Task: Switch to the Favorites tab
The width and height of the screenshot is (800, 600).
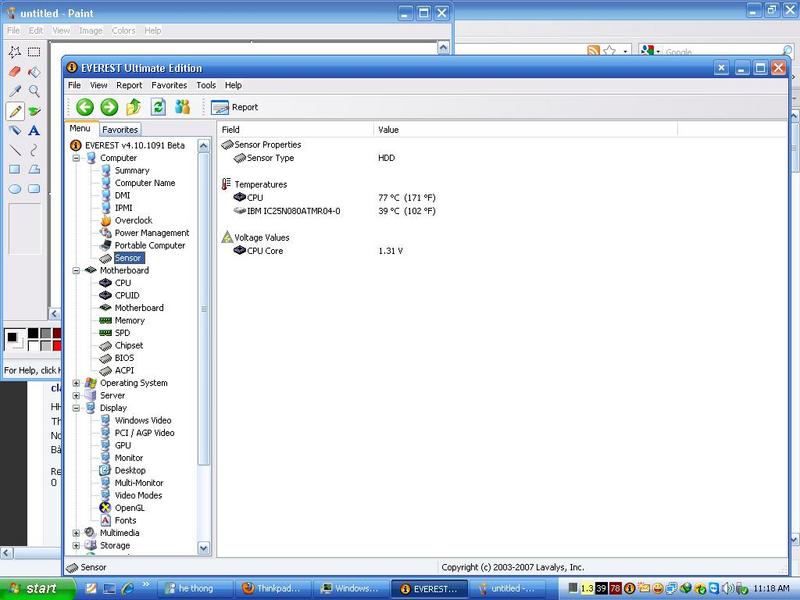Action: [120, 129]
